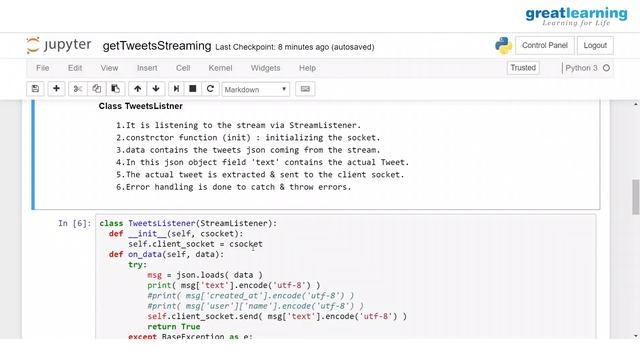Copy selected cells icon
640x360 pixels.
pyautogui.click(x=97, y=89)
